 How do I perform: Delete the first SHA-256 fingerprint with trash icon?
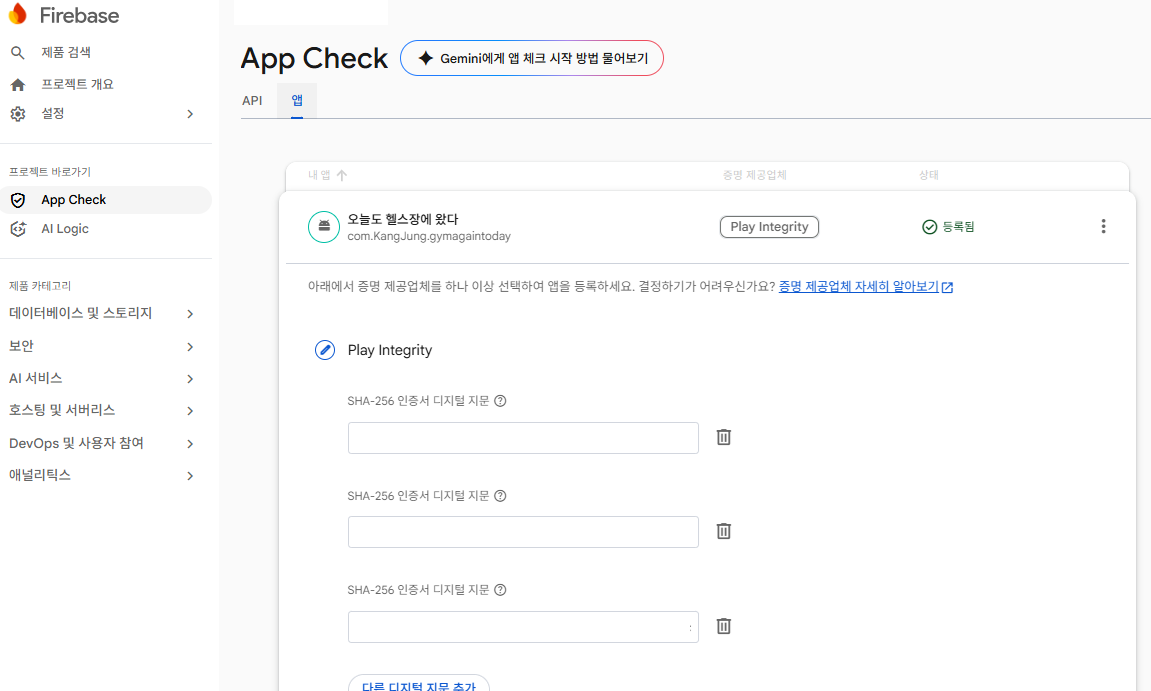coord(724,437)
